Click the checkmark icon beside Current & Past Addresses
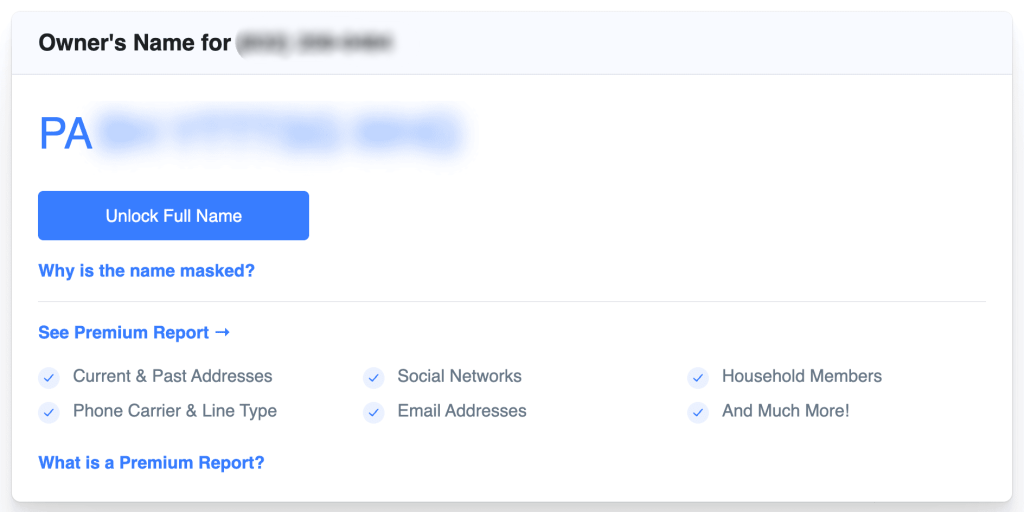This screenshot has height=512, width=1024. pyautogui.click(x=49, y=377)
